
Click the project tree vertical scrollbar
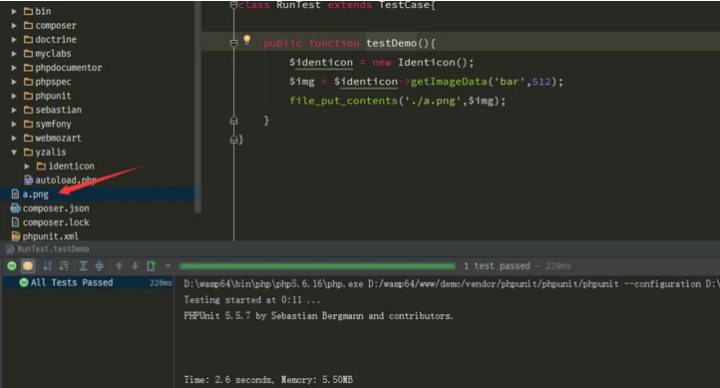[x=198, y=107]
